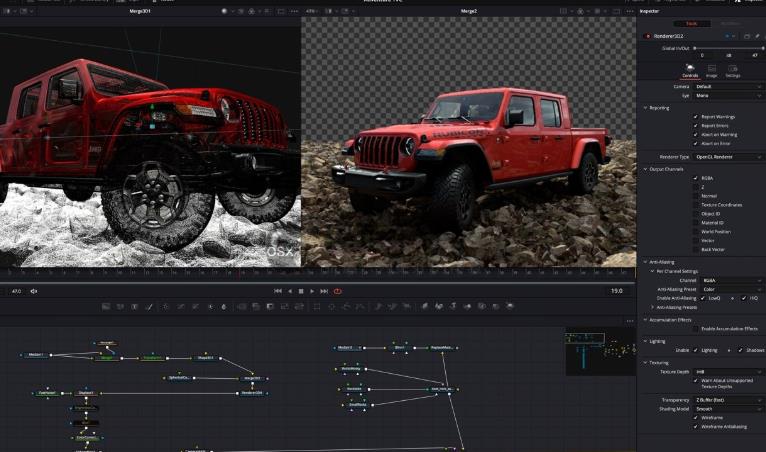Collapse the Output Channels section
Image resolution: width=766 pixels, height=452 pixels.
[645, 169]
